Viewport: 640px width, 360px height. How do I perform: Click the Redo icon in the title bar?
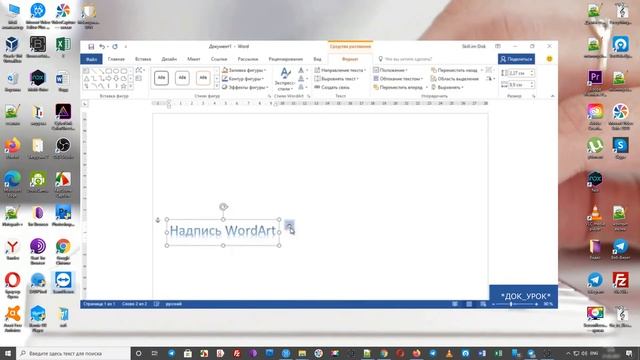point(115,47)
